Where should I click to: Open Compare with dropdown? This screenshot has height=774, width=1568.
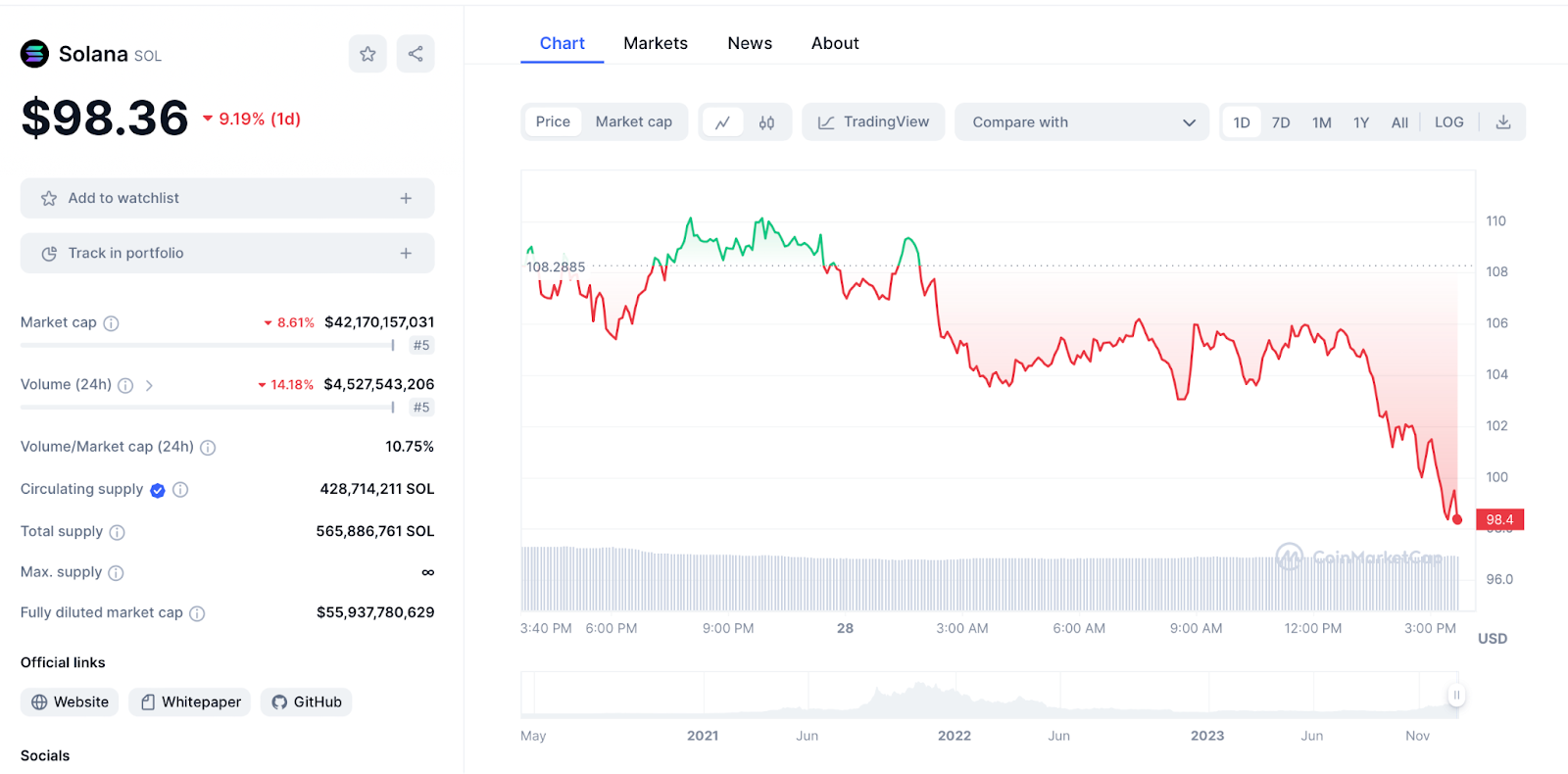[x=1083, y=122]
